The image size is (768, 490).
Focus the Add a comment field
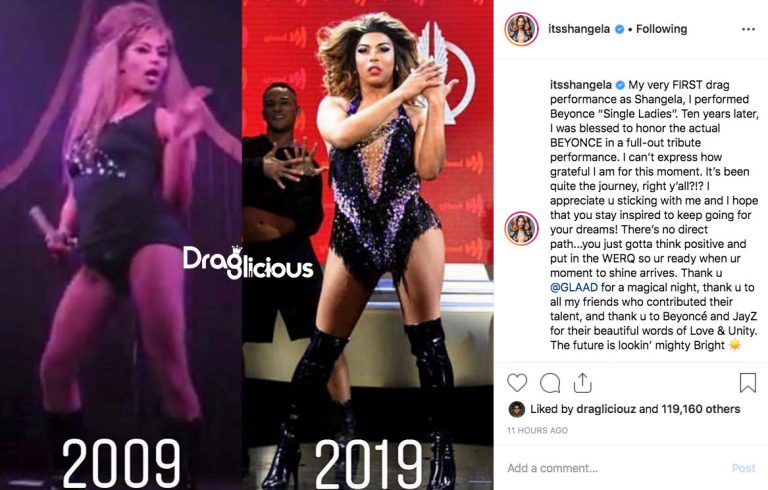(x=615, y=468)
